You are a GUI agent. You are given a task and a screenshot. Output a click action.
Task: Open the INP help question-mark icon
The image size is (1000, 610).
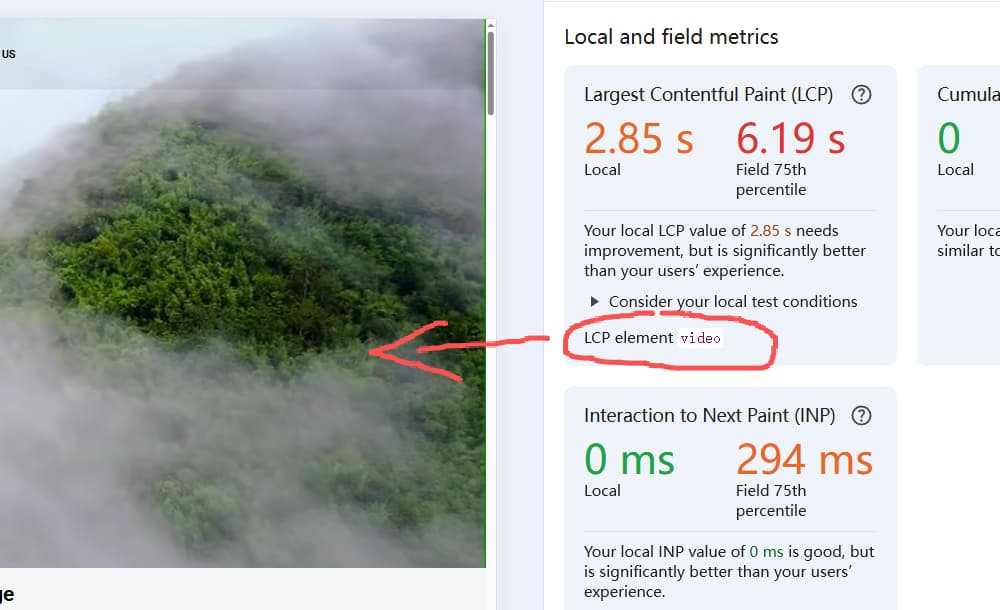coord(861,416)
